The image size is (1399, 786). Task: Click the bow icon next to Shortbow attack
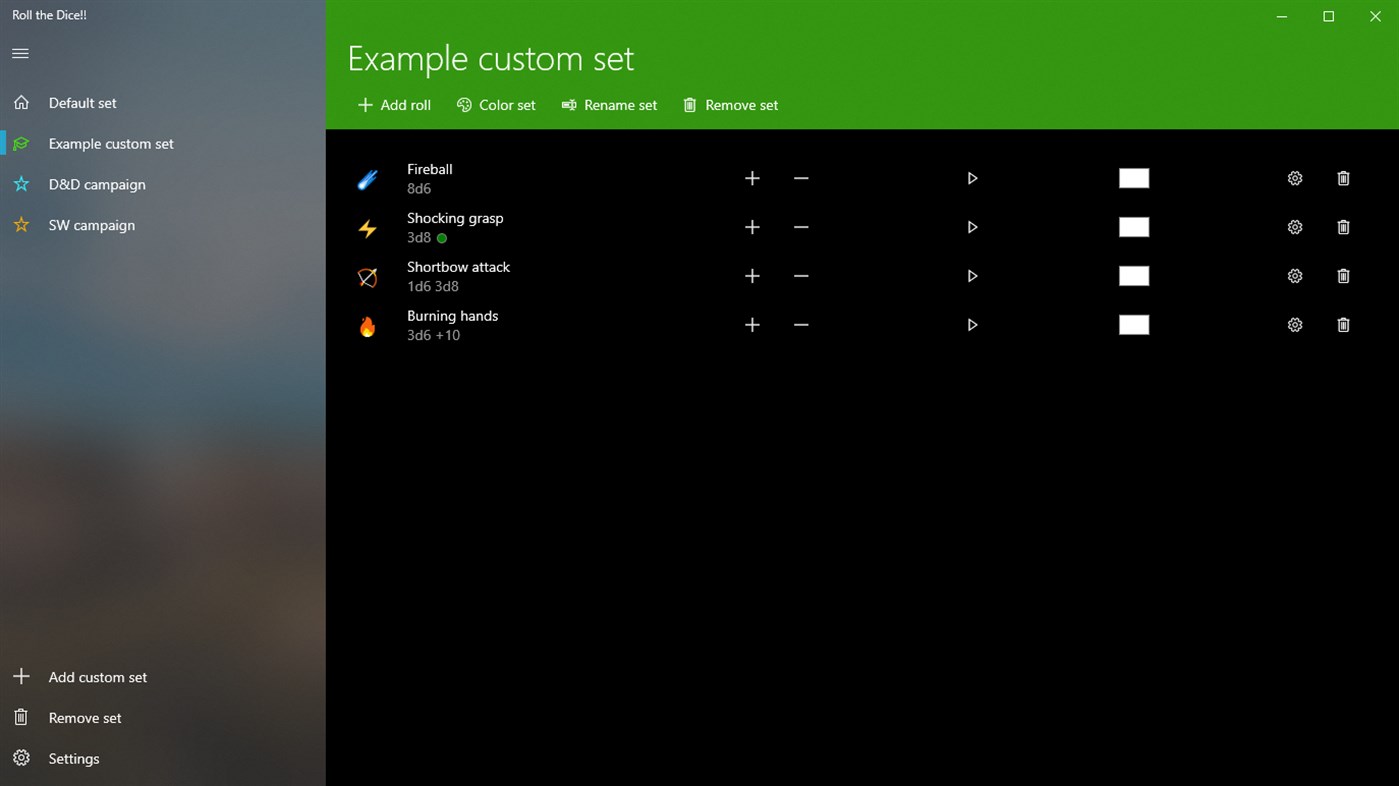[x=367, y=276]
